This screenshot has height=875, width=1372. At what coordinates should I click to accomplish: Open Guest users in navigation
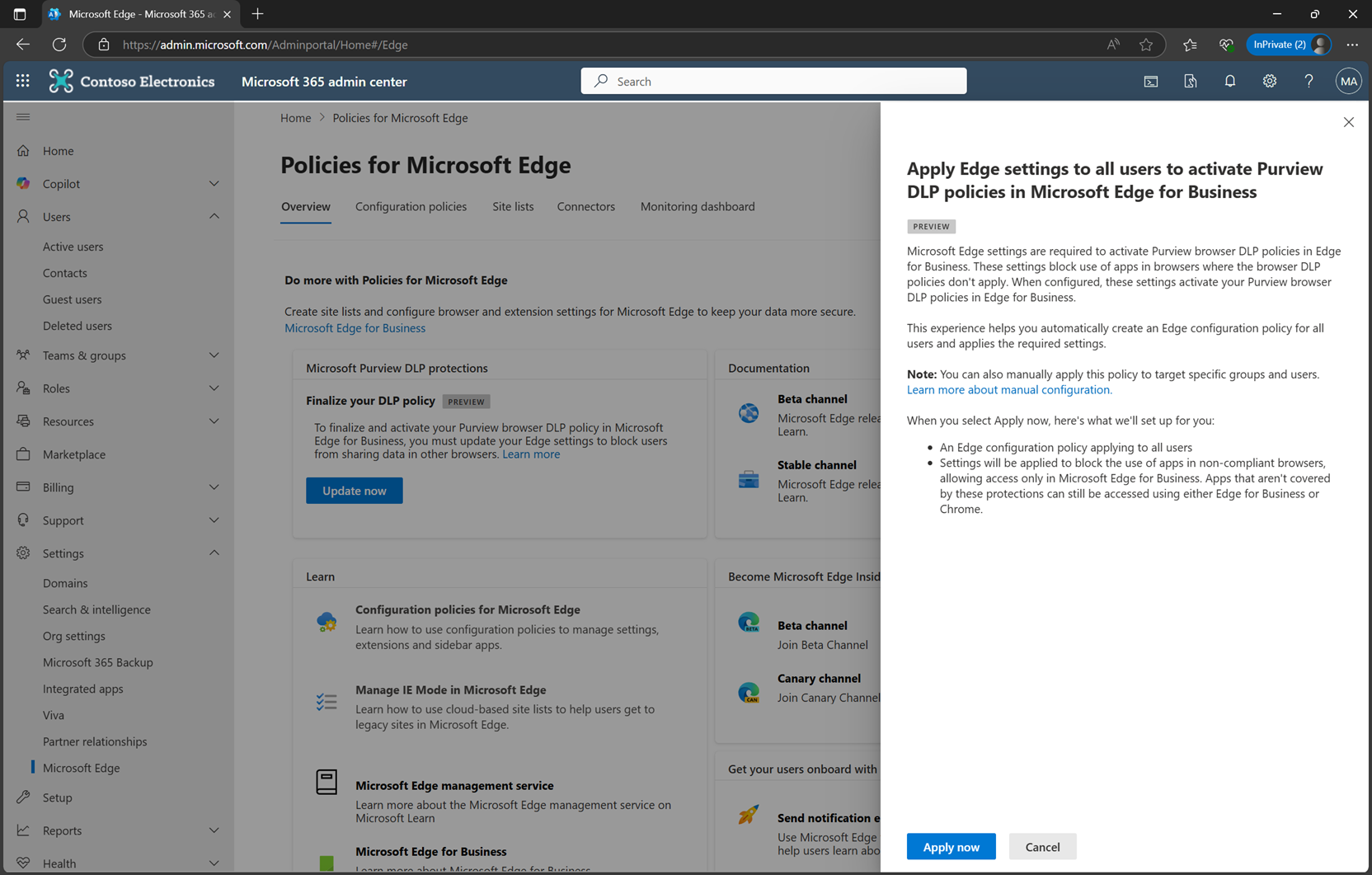coord(72,299)
